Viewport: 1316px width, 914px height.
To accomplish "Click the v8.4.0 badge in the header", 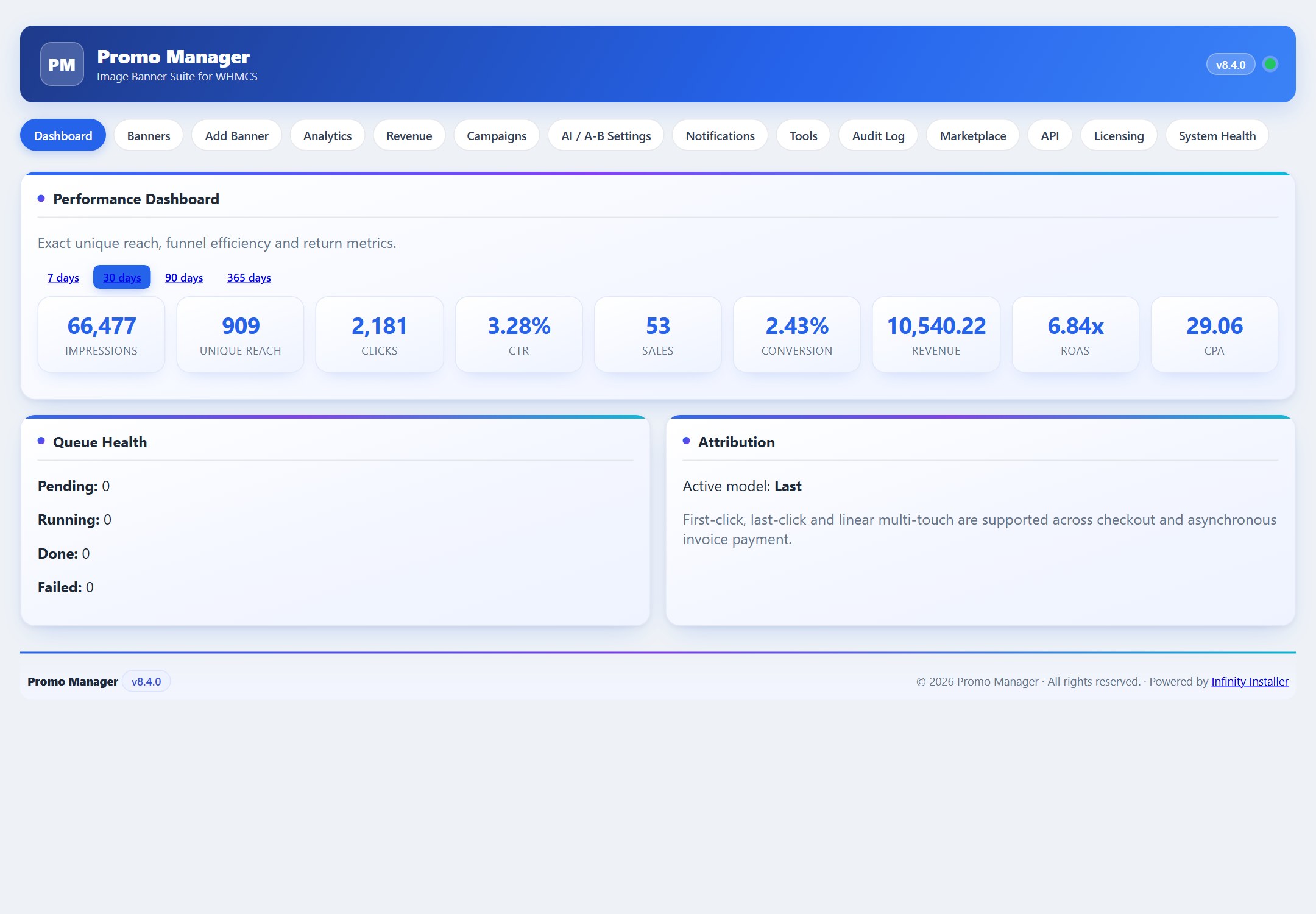I will (1231, 65).
